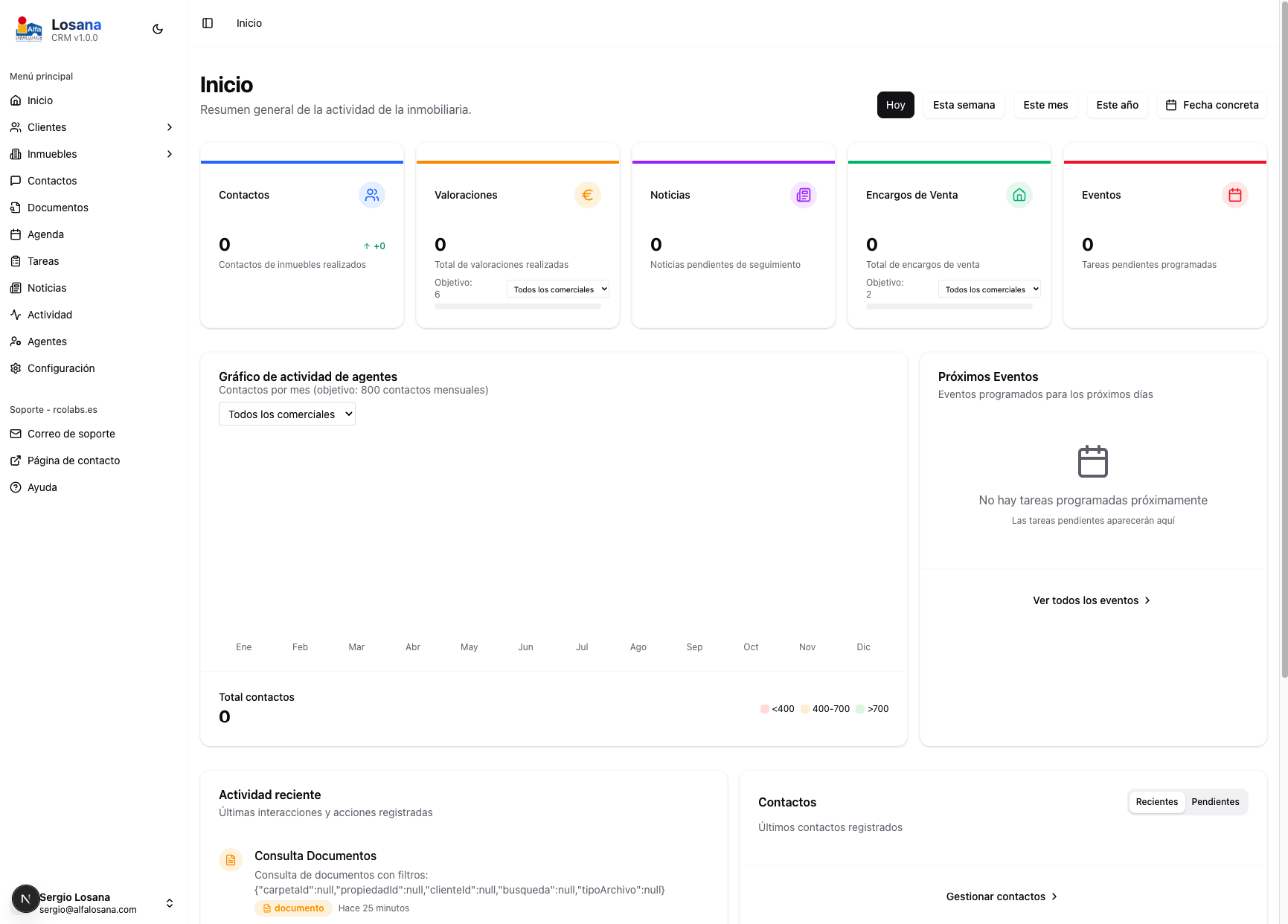Collapse the sidebar with the panel icon
The width and height of the screenshot is (1288, 924).
coord(208,23)
